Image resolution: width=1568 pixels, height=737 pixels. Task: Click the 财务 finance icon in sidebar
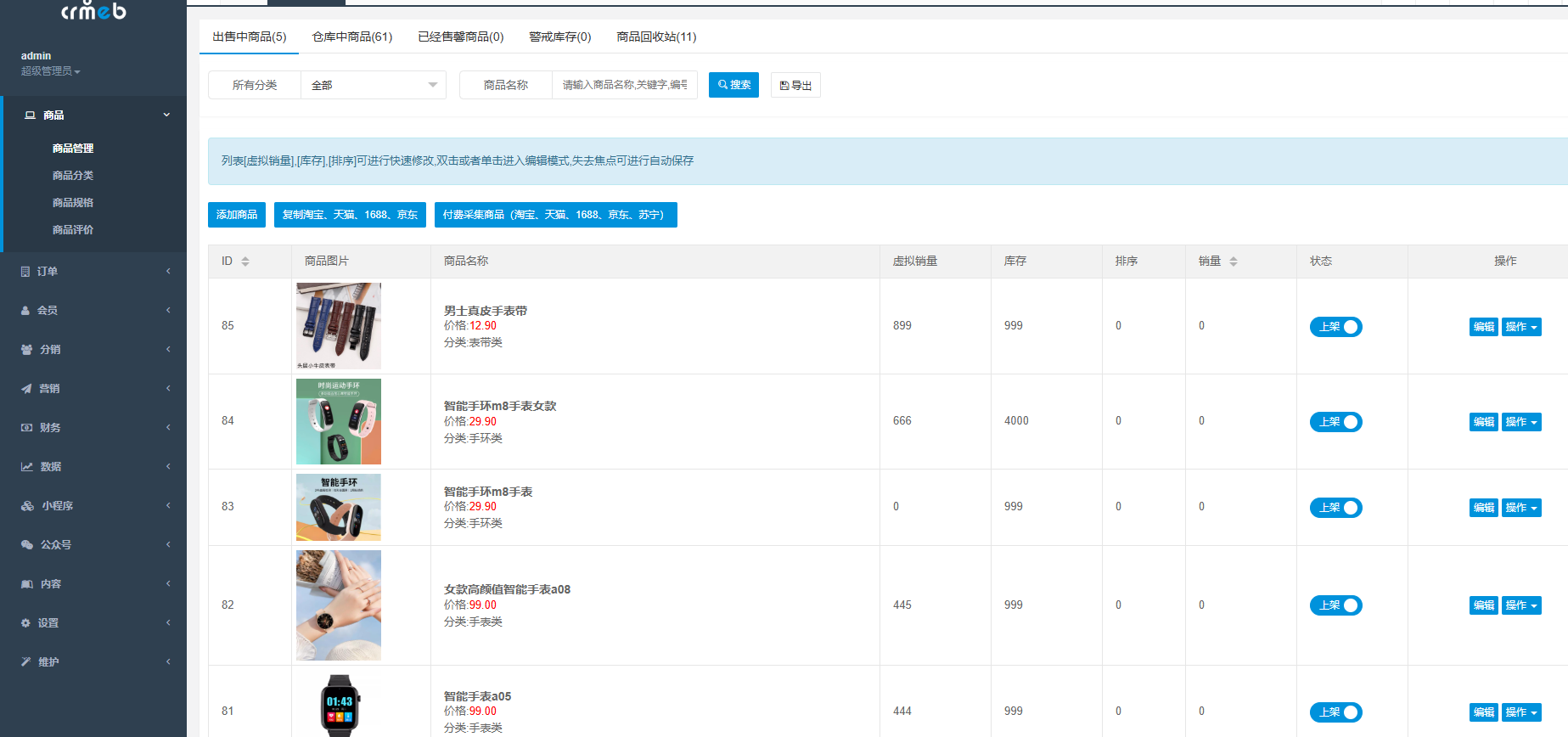coord(26,427)
